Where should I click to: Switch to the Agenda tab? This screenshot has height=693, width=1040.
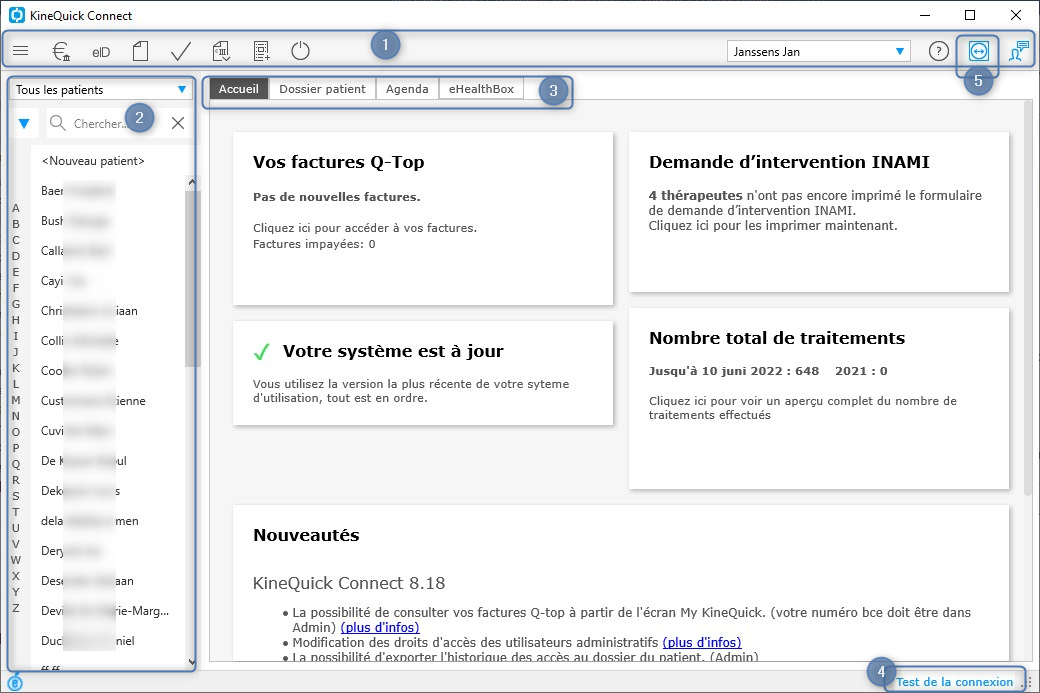click(407, 89)
